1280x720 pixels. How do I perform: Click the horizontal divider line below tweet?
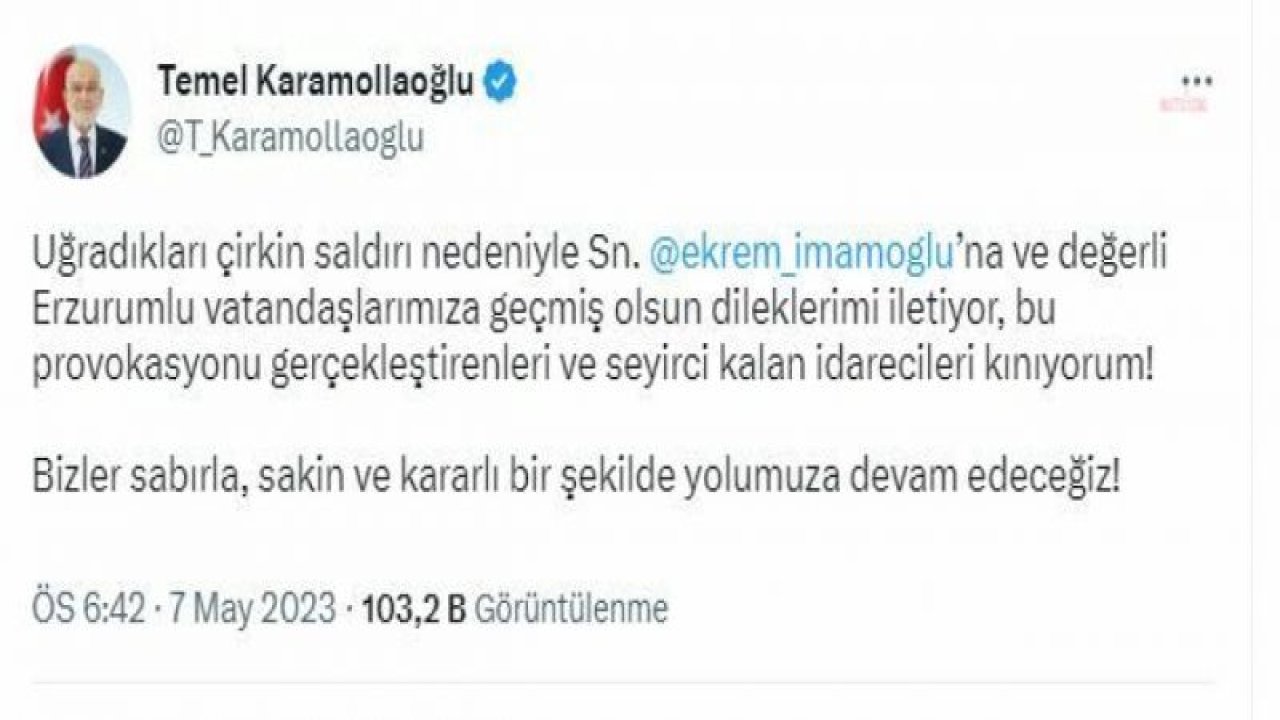click(x=622, y=685)
